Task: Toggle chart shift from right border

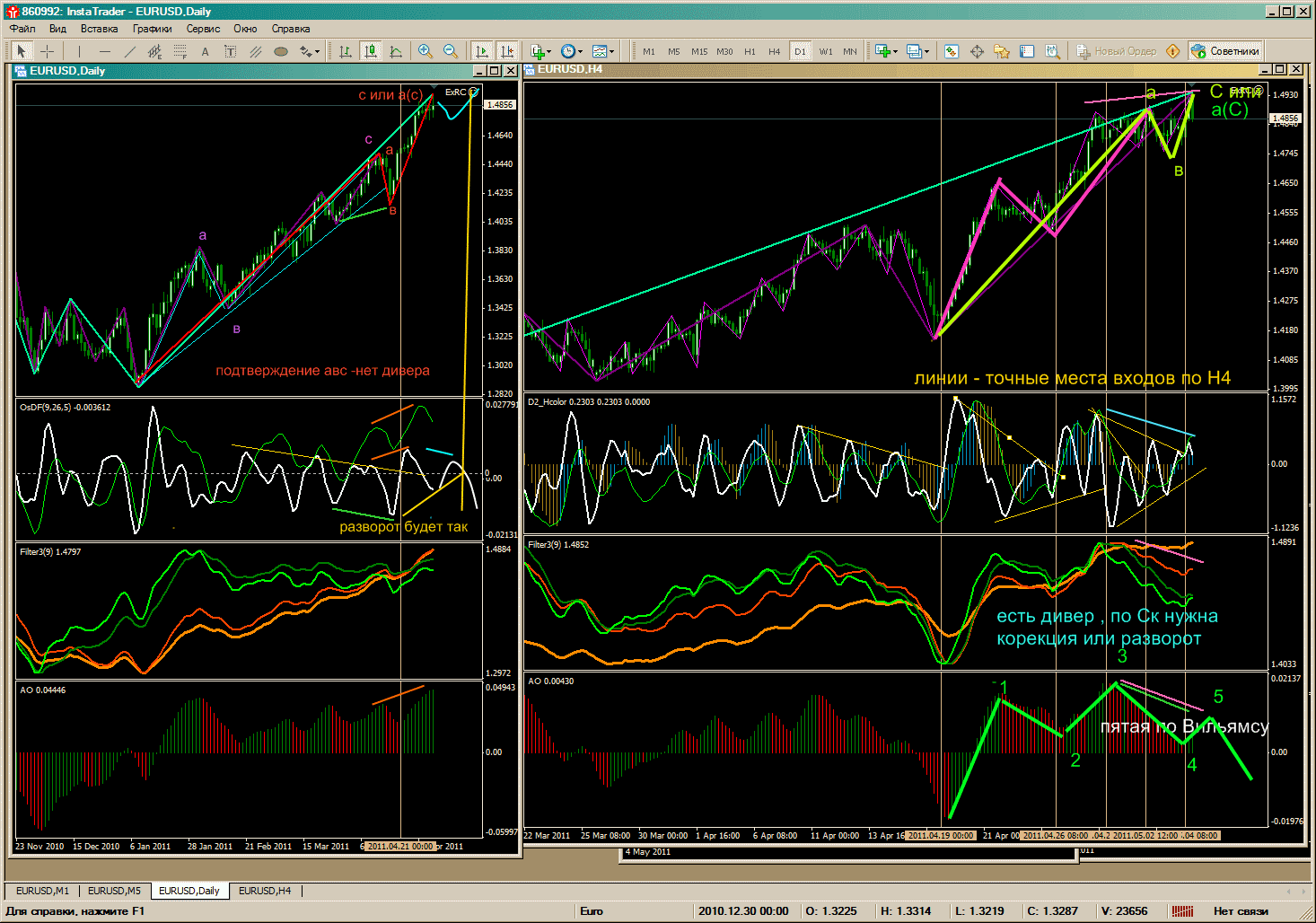Action: [507, 51]
